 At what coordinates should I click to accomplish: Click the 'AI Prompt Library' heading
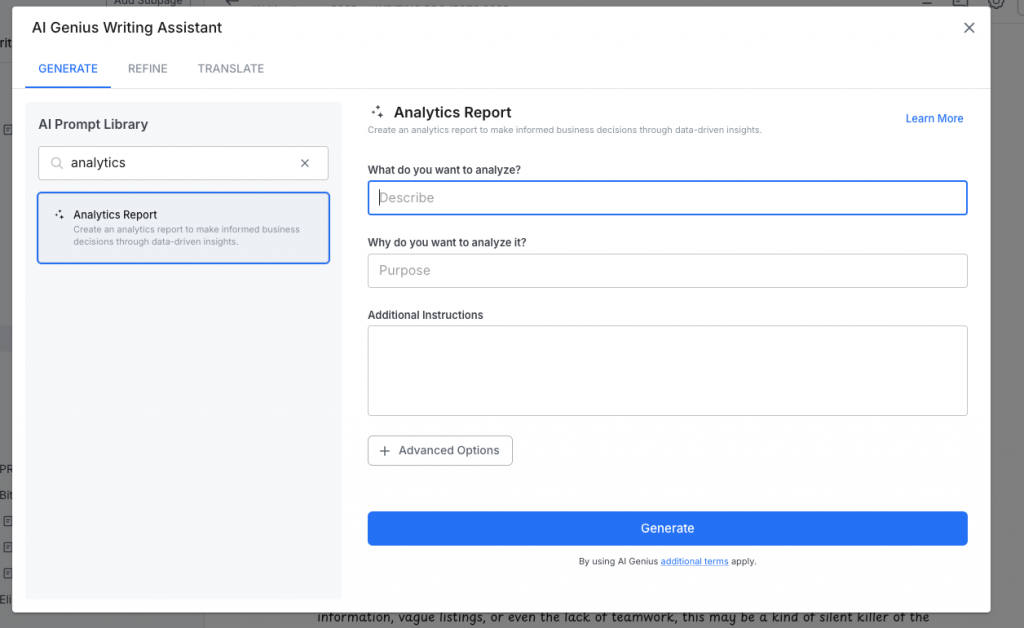tap(93, 124)
